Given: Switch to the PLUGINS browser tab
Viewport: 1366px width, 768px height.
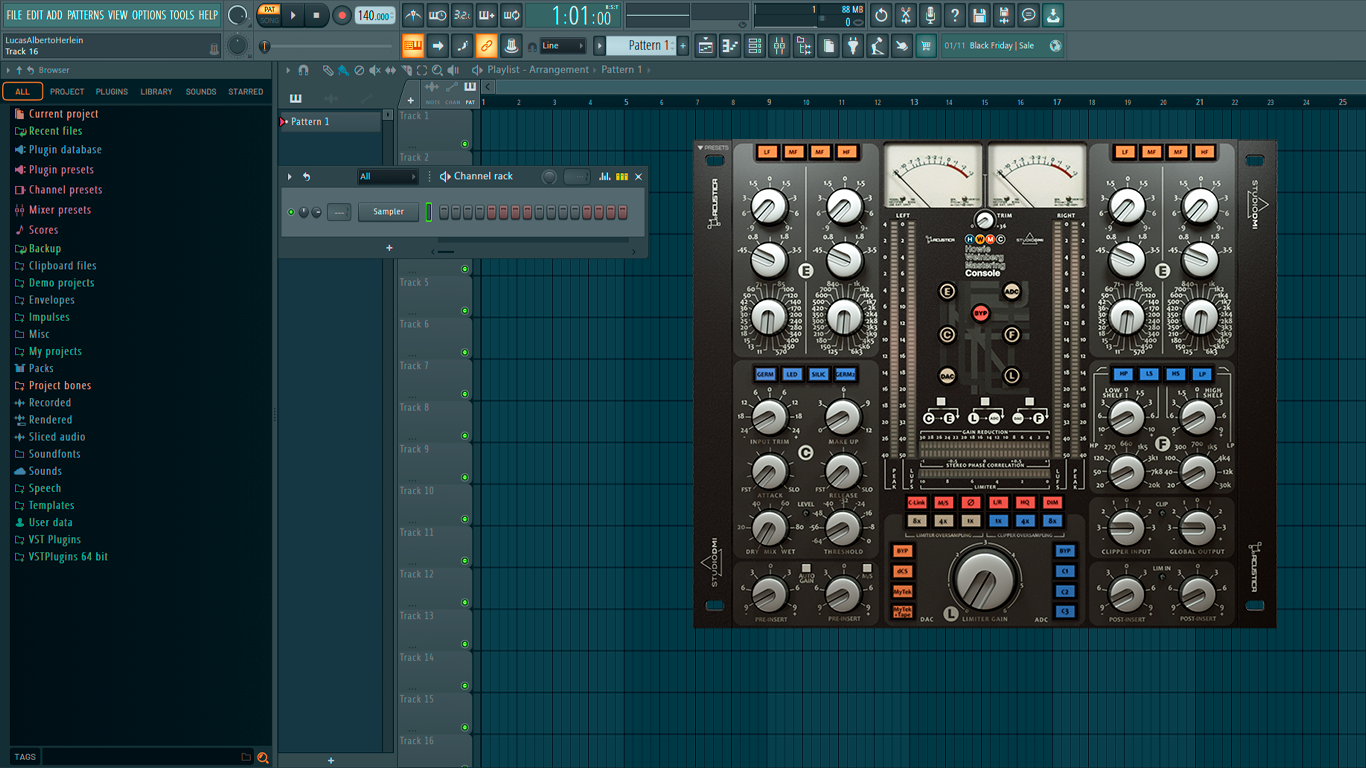Looking at the screenshot, I should (x=111, y=92).
